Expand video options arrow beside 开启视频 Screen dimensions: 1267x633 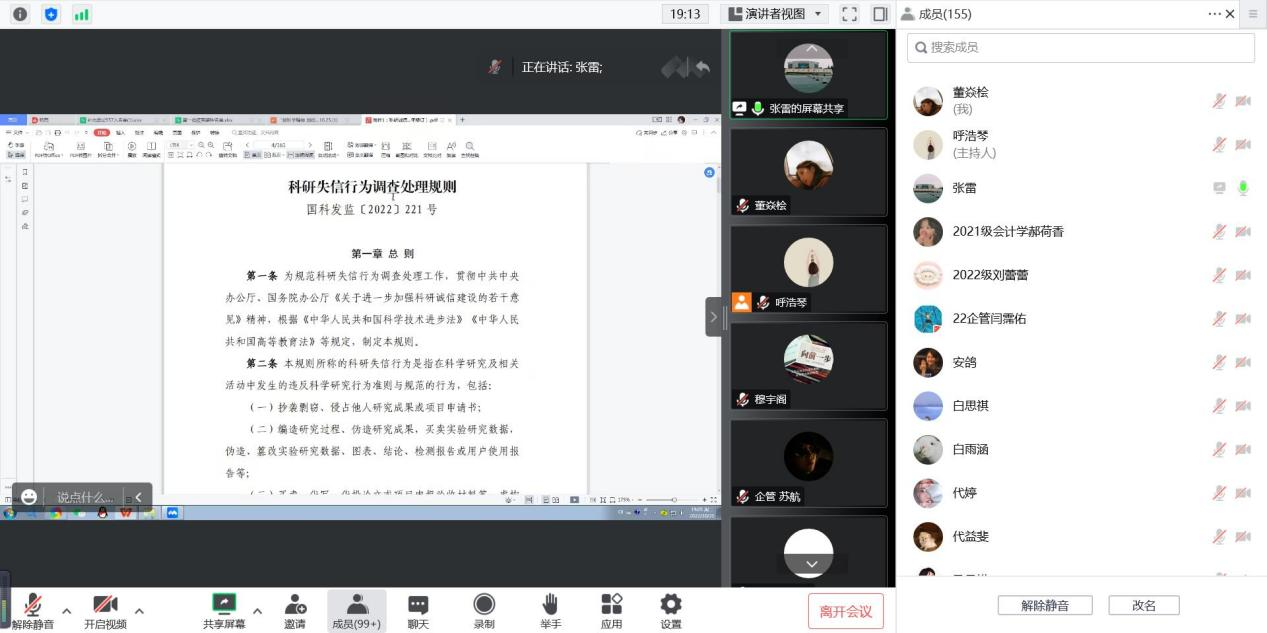pyautogui.click(x=139, y=611)
